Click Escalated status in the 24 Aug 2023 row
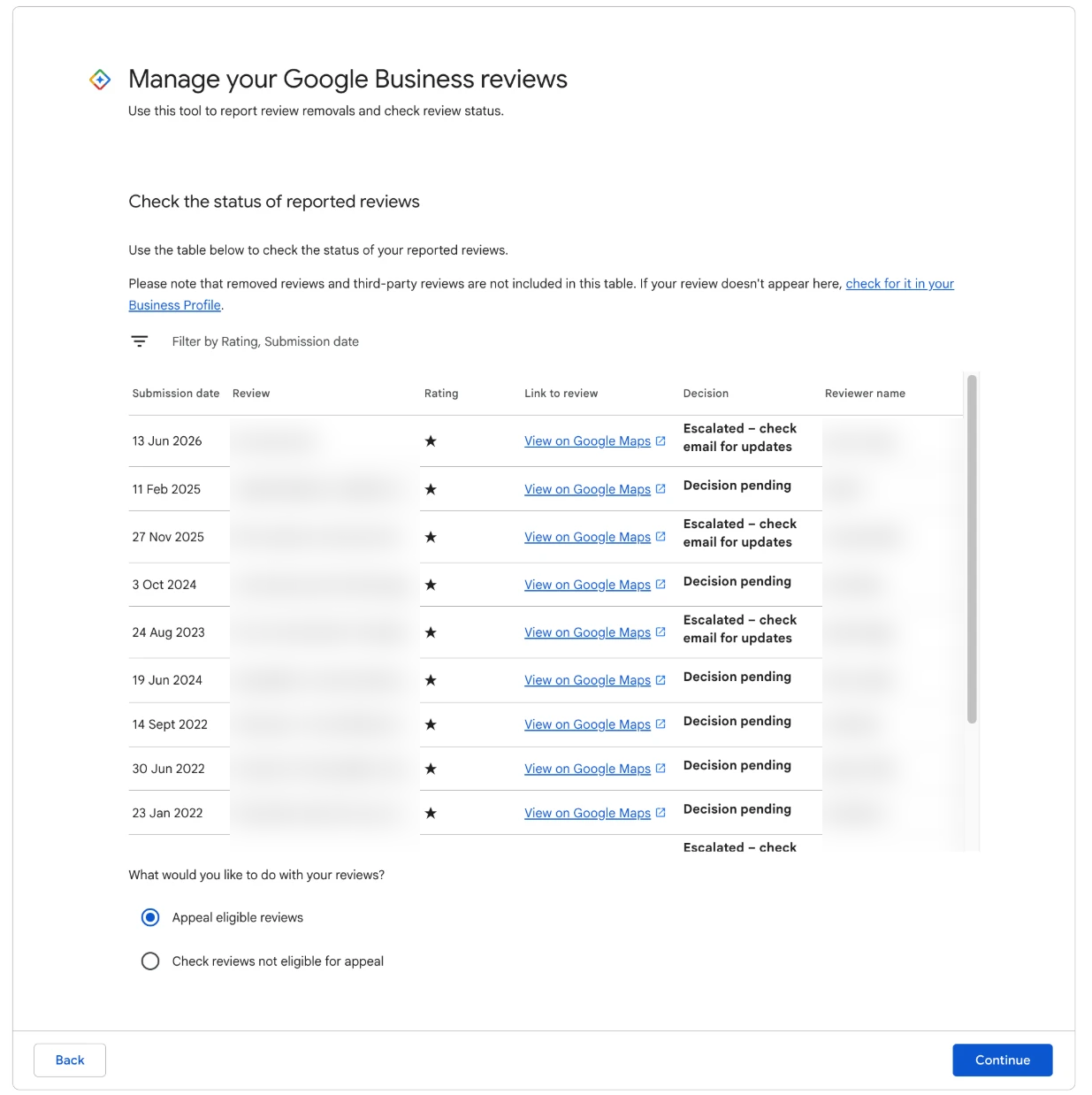1092x1095 pixels. (x=740, y=629)
